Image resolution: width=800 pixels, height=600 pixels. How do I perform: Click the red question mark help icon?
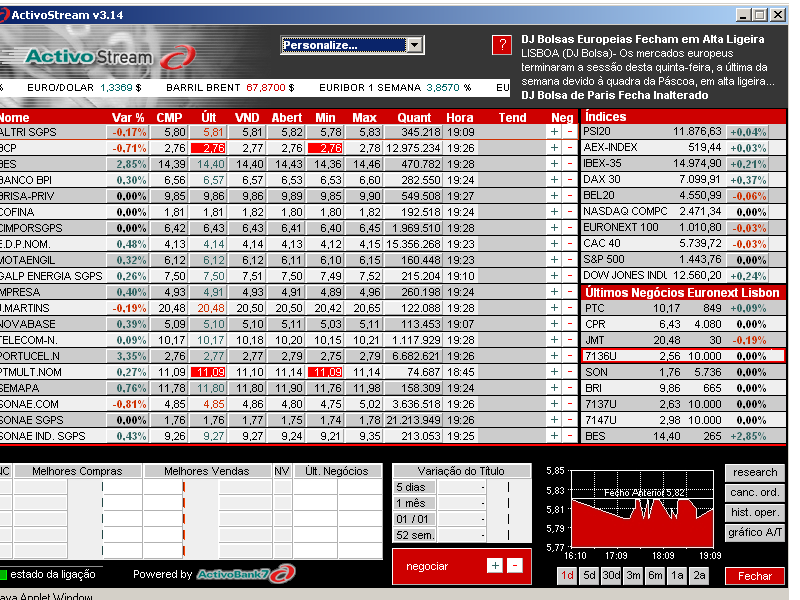tap(502, 45)
